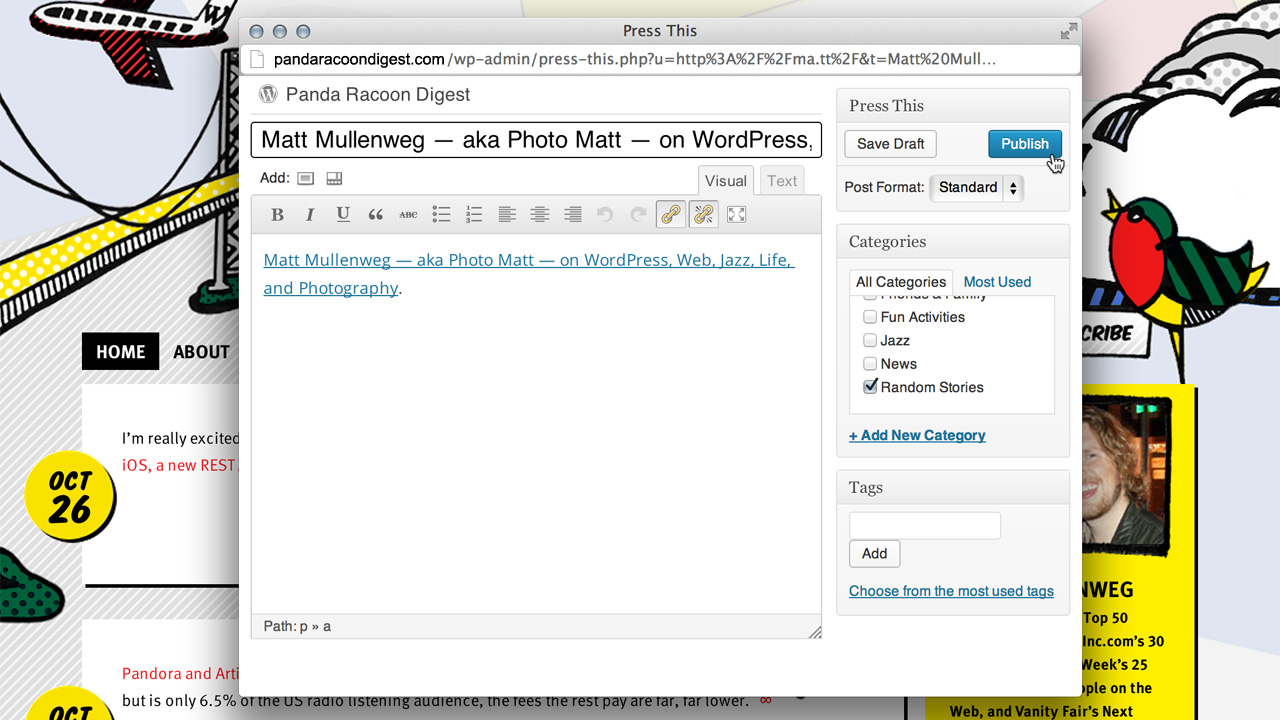This screenshot has height=720, width=1280.
Task: Switch to the Text editor tab
Action: [782, 181]
